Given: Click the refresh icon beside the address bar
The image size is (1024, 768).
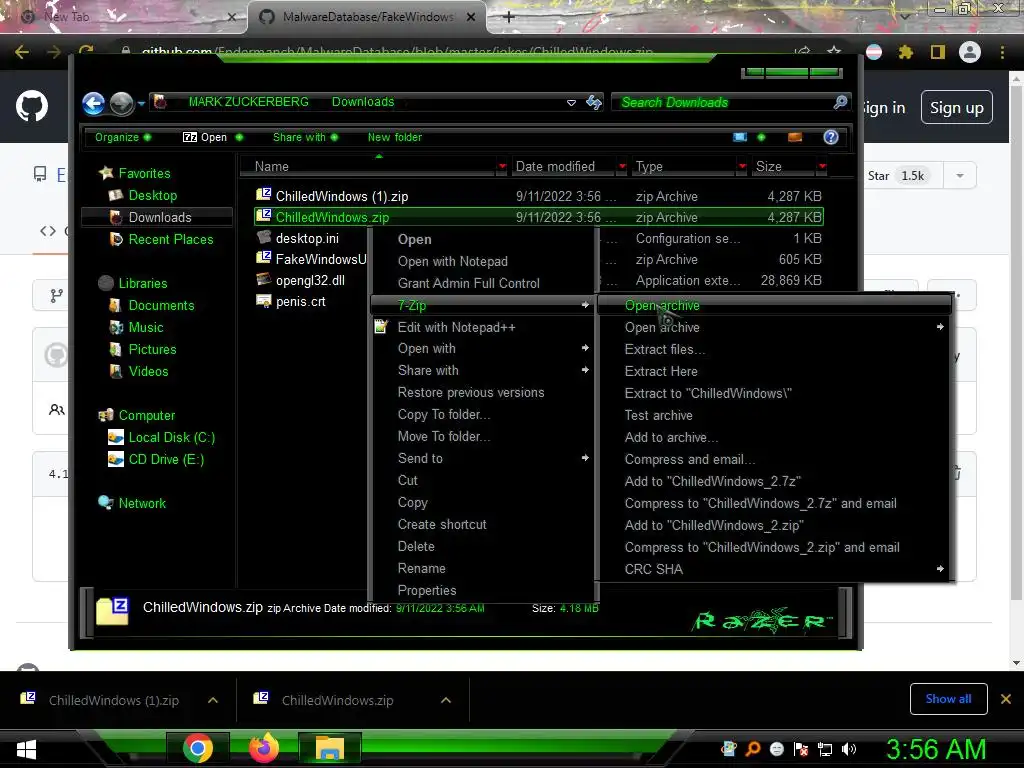Looking at the screenshot, I should click(594, 102).
